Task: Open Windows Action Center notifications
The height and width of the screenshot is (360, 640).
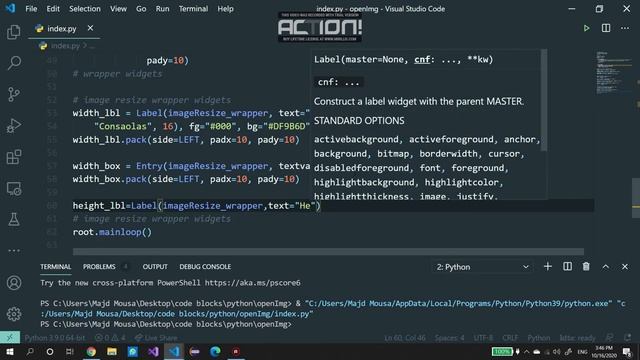Action: (x=627, y=351)
